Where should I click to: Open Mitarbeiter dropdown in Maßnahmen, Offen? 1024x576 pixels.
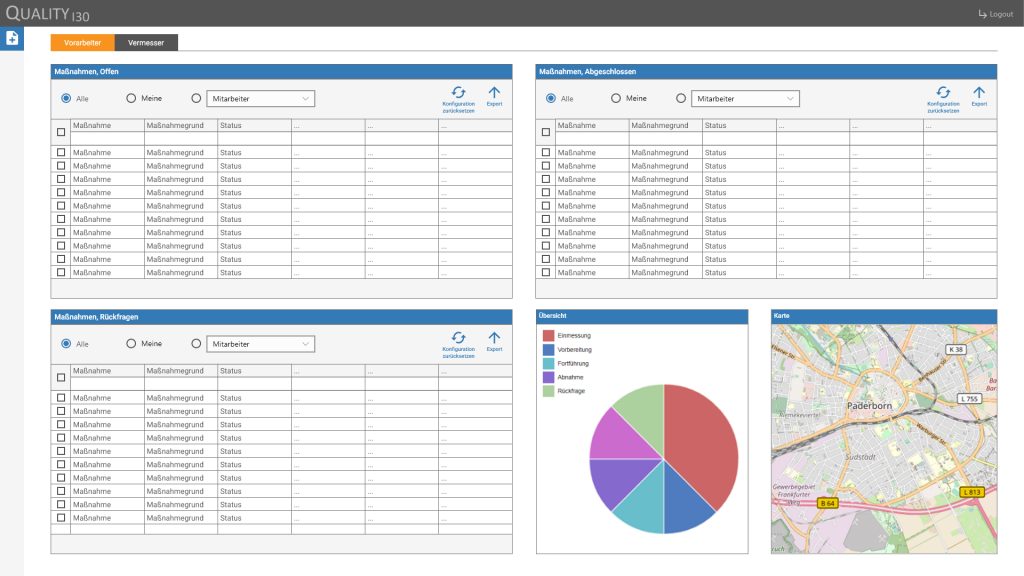point(260,99)
